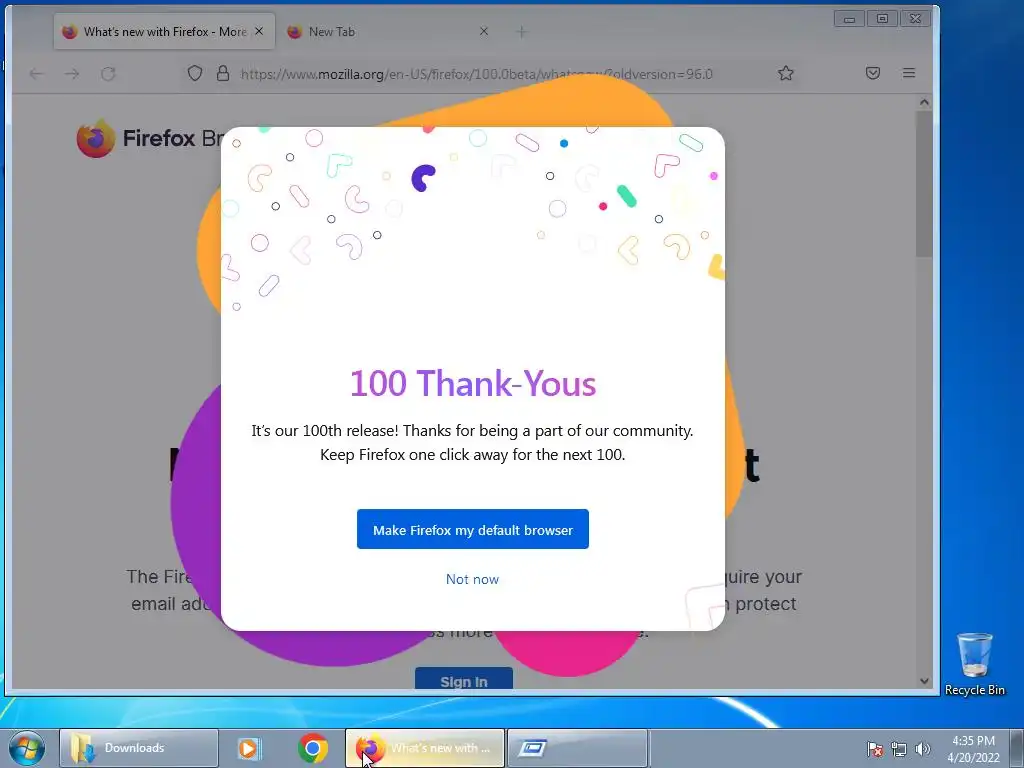This screenshot has width=1024, height=768.
Task: Open Firefox application hamburger menu
Action: click(x=909, y=73)
